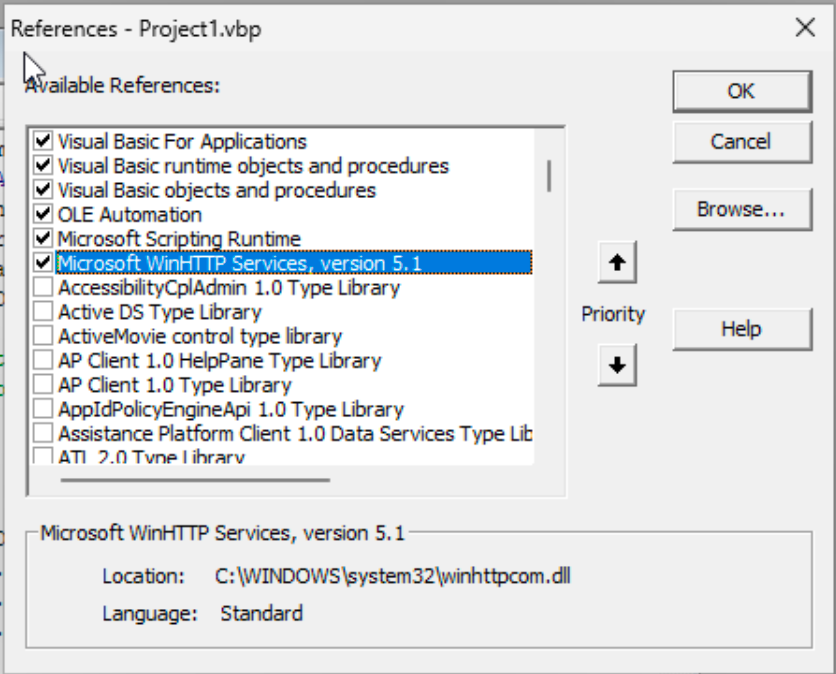The width and height of the screenshot is (836, 674).
Task: Check AP Client 1.0 HelpPane Type Library
Action: click(x=43, y=360)
